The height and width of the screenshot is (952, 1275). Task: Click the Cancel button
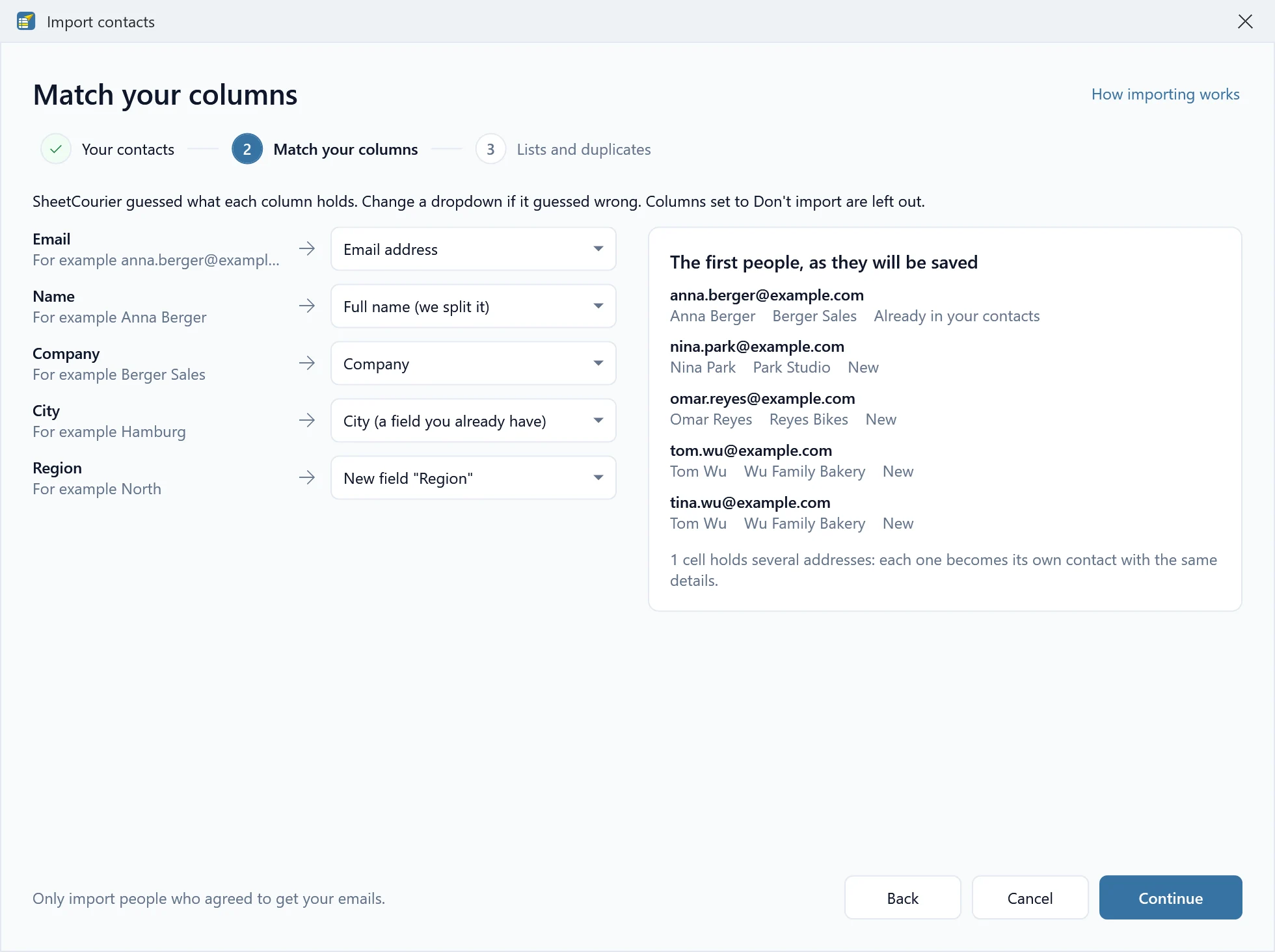[1030, 897]
